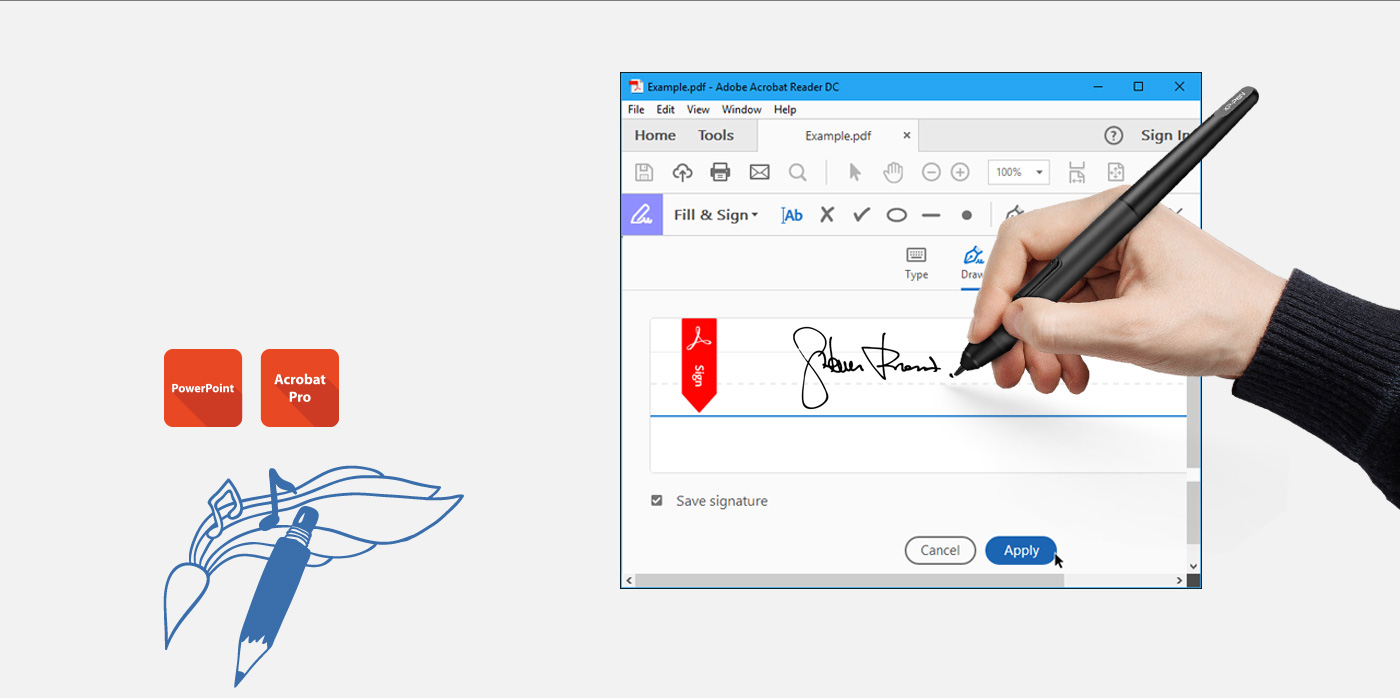1400x698 pixels.
Task: Click the email document icon
Action: [759, 172]
